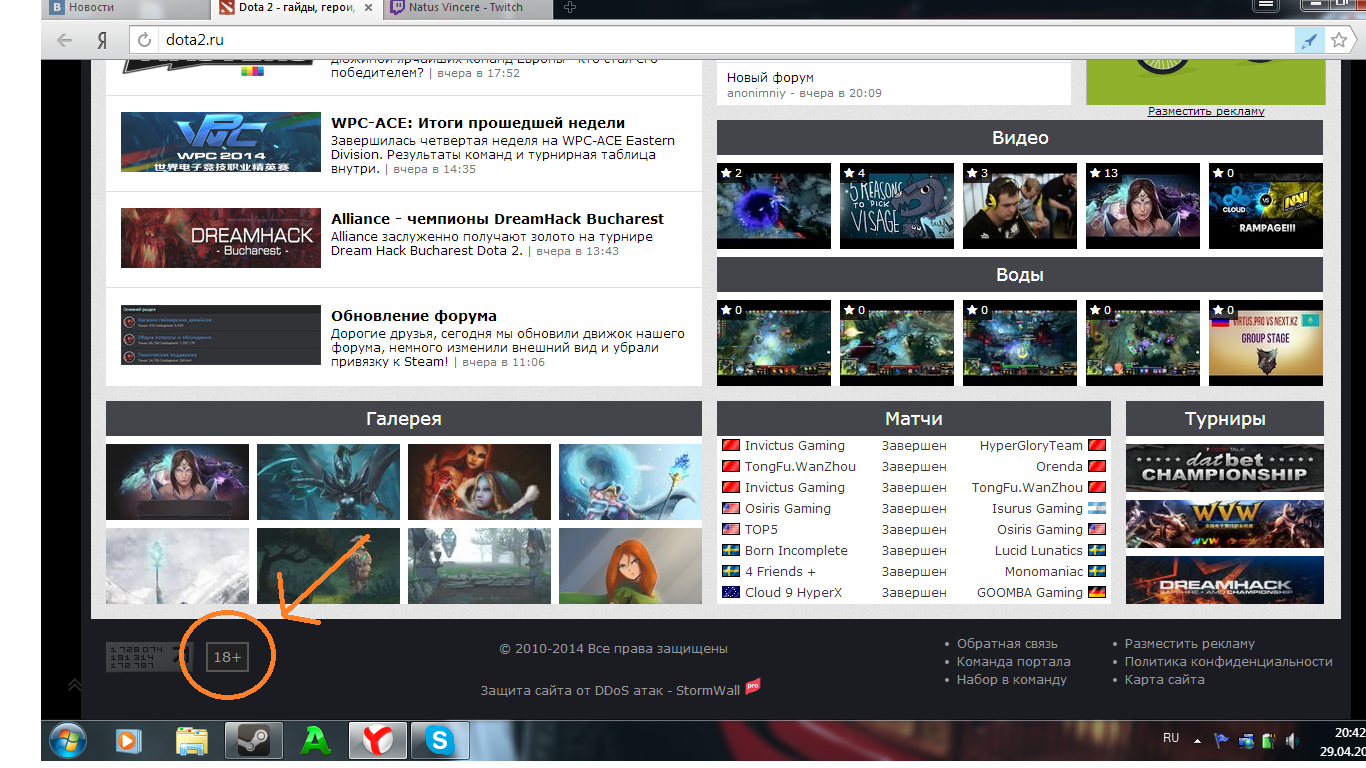The width and height of the screenshot is (1366, 768).
Task: Go back with the browser back arrow
Action: [x=65, y=41]
